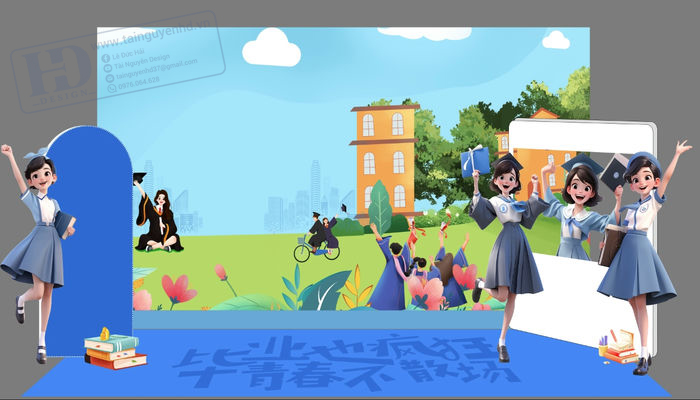700x400 pixels.
Task: Click the large white cloud at top center
Action: 271,47
